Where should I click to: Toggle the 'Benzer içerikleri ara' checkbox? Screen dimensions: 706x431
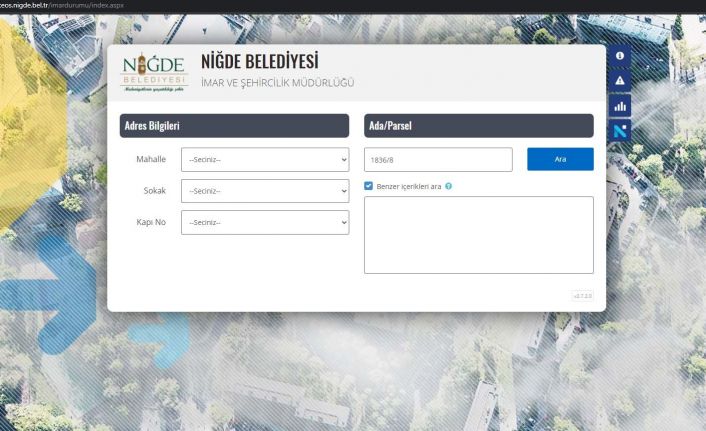click(369, 186)
